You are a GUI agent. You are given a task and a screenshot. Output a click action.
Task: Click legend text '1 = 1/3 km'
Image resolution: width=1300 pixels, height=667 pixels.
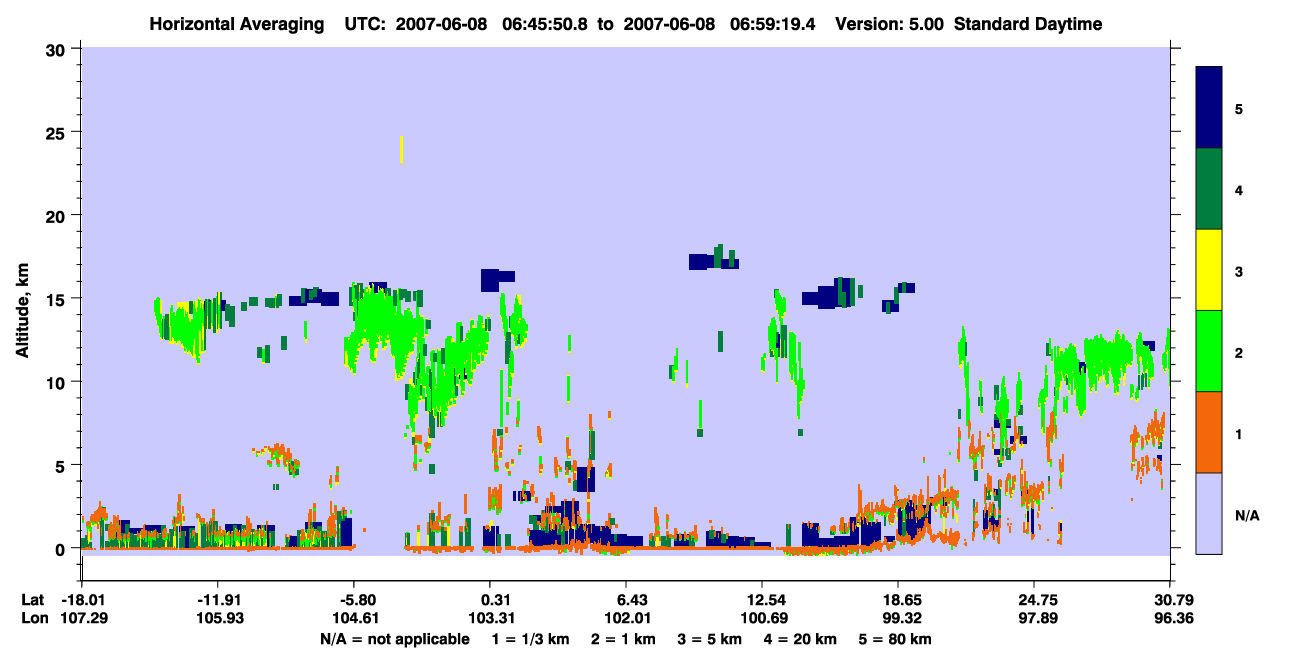click(530, 639)
